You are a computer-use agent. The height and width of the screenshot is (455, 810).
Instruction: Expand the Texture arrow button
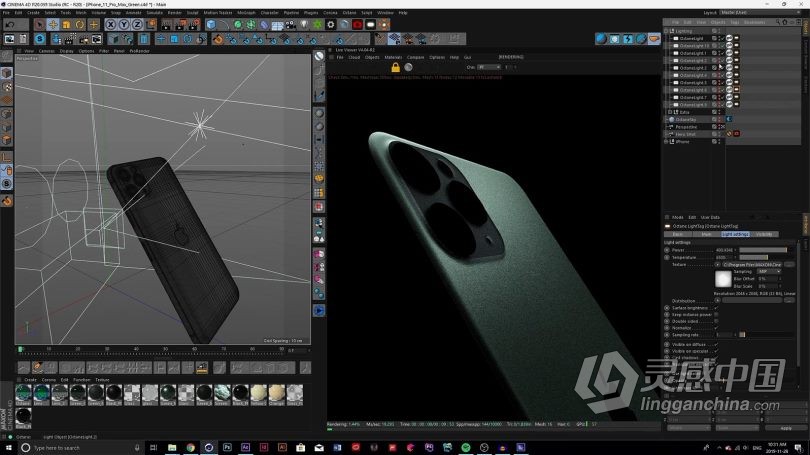[718, 264]
